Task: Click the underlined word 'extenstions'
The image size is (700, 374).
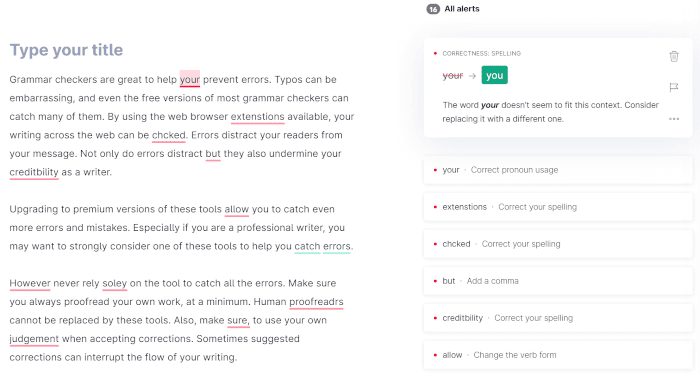Action: click(257, 117)
